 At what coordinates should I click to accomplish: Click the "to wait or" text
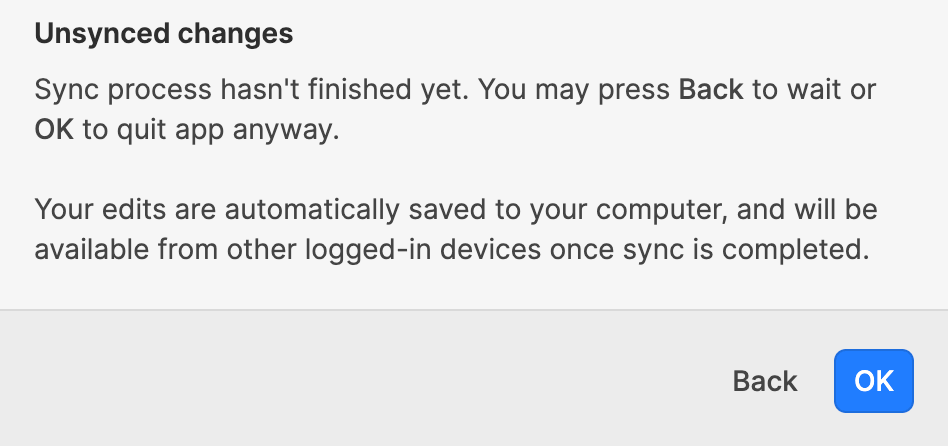(814, 90)
